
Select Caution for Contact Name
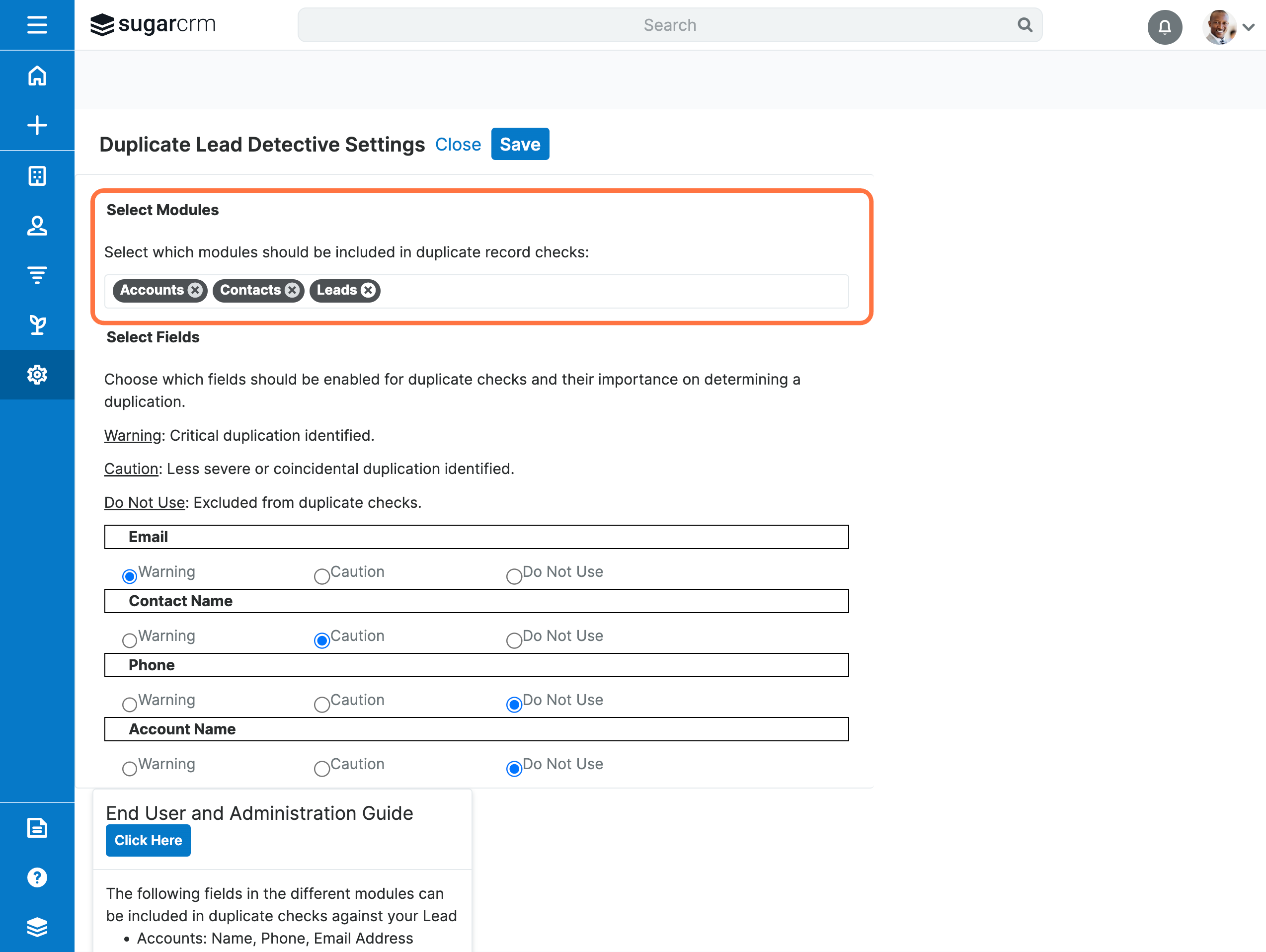(322, 640)
